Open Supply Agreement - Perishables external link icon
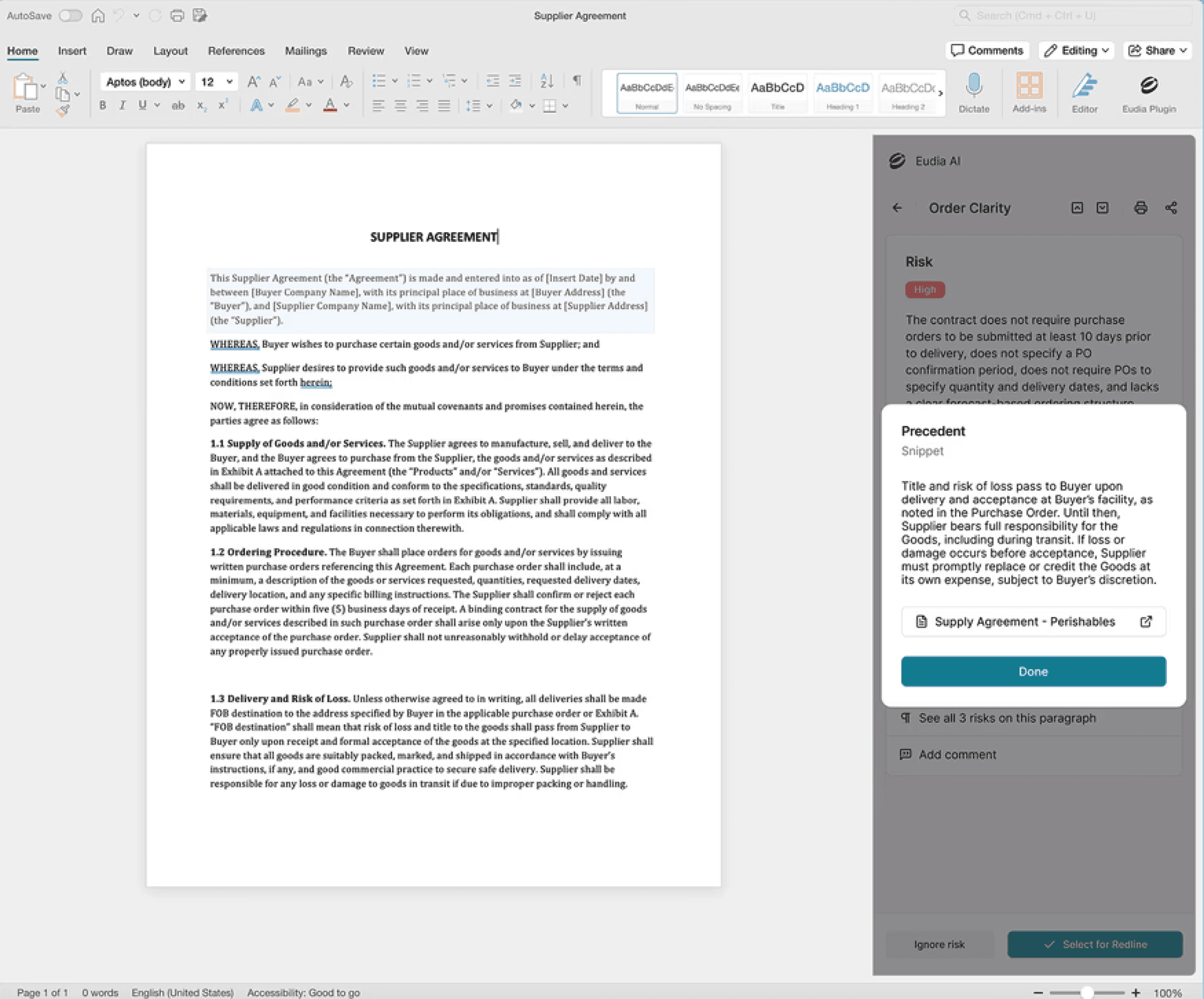 coord(1145,622)
